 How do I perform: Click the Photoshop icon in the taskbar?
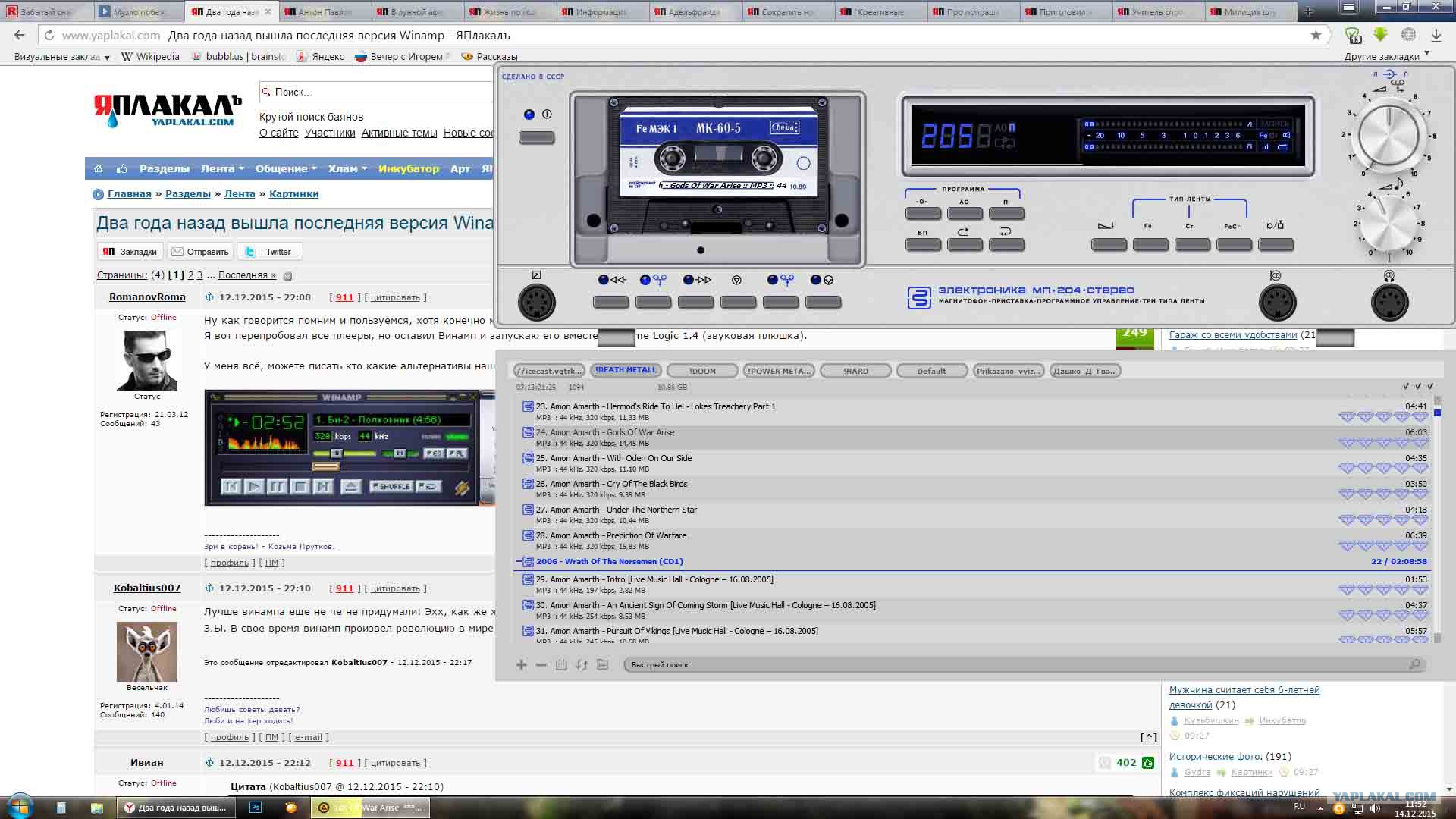coord(256,808)
